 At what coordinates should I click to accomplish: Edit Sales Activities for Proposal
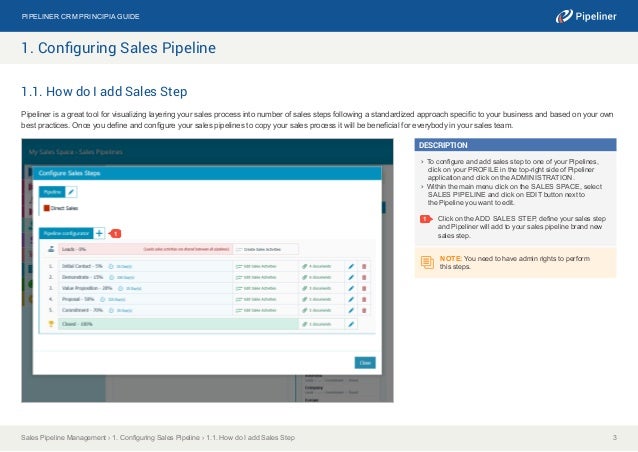click(x=256, y=299)
